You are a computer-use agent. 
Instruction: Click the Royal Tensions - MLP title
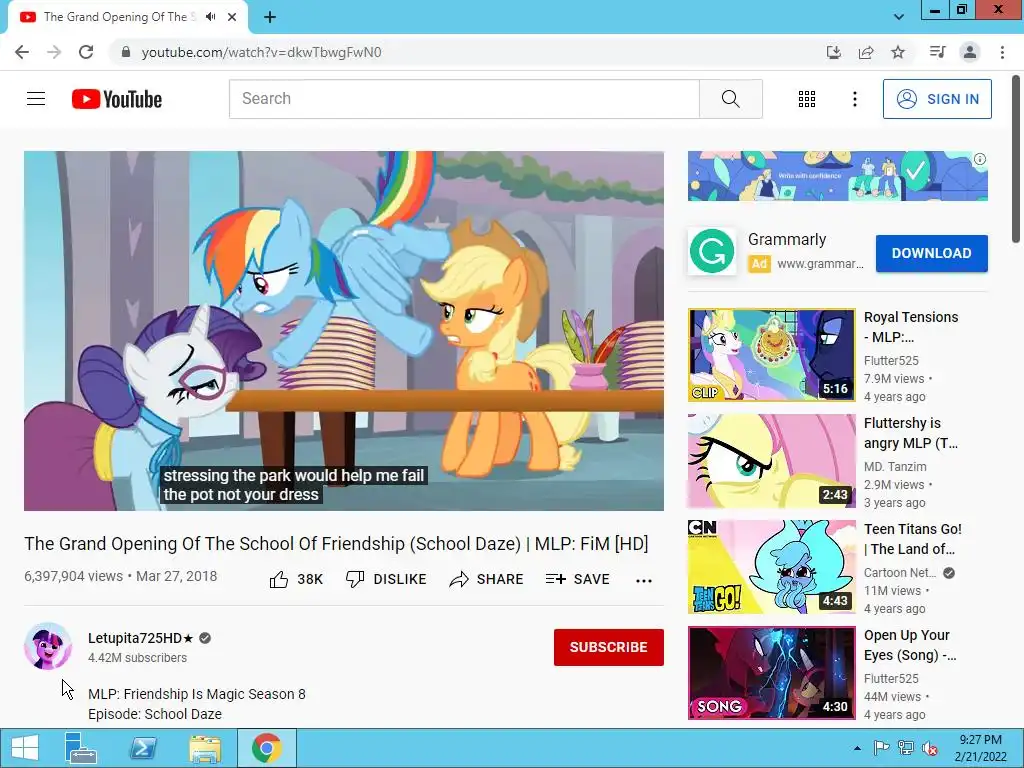click(x=911, y=327)
